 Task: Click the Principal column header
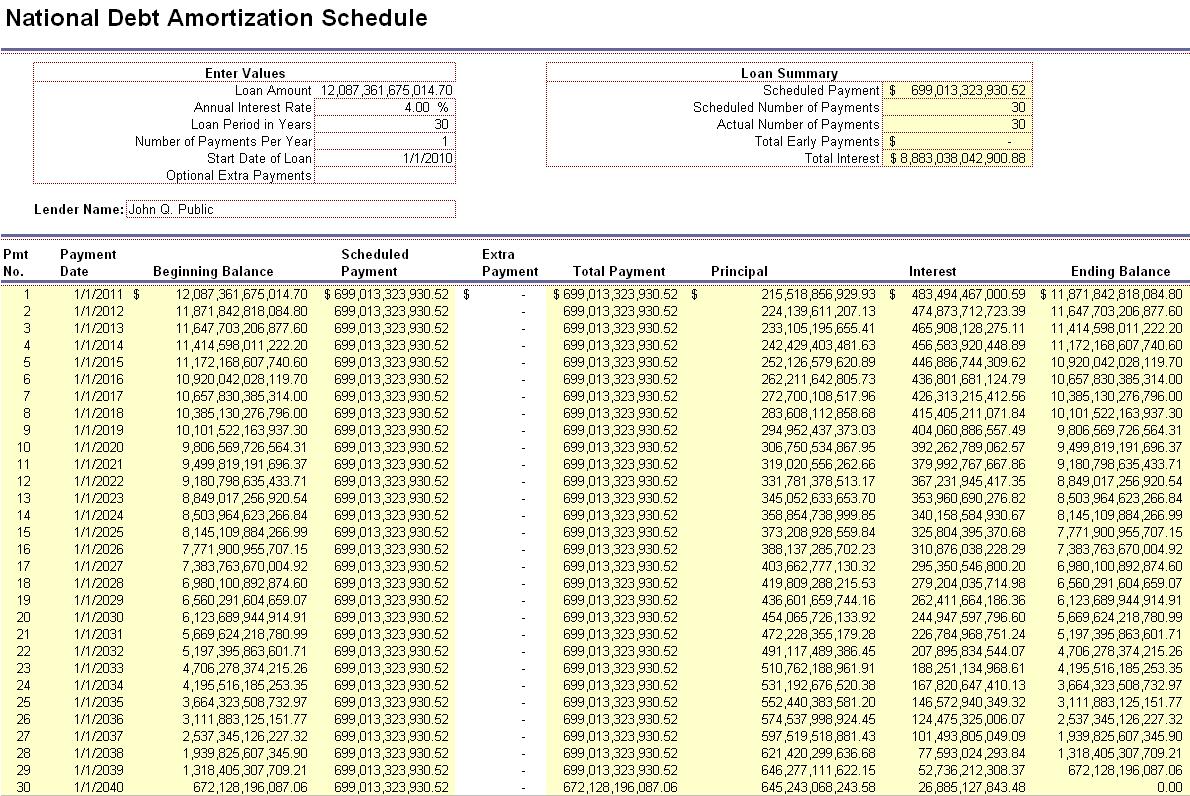tap(739, 271)
